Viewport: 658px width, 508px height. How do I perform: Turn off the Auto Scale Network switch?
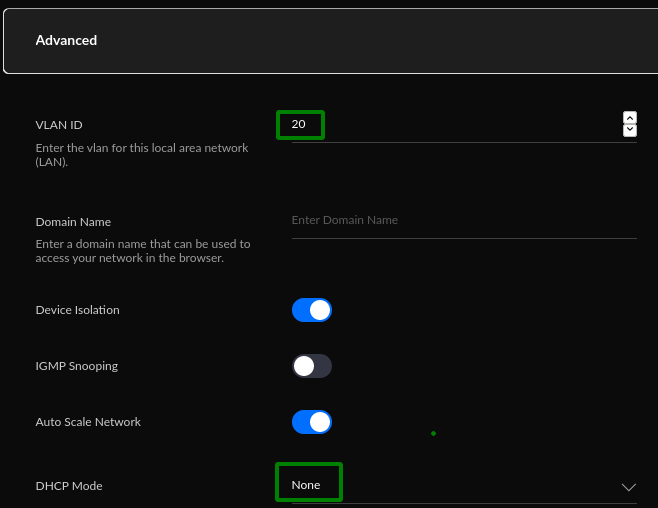[x=311, y=422]
